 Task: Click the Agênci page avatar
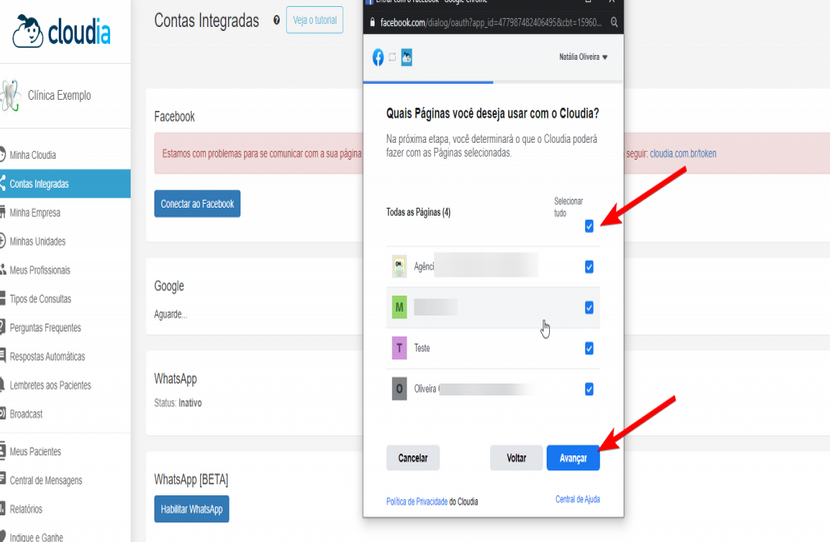(x=399, y=266)
